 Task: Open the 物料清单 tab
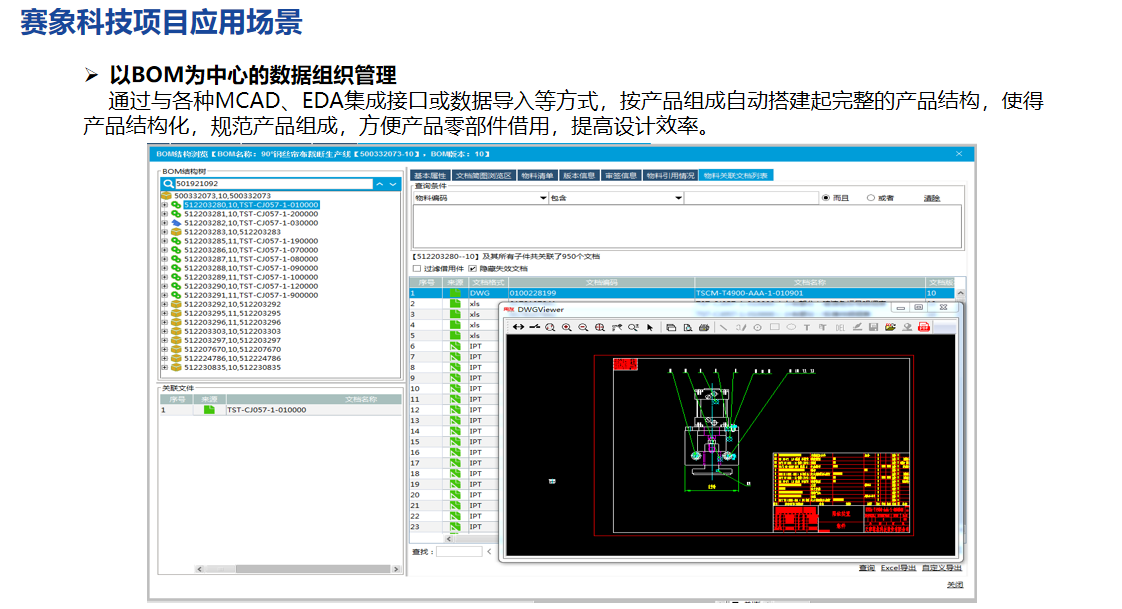537,175
